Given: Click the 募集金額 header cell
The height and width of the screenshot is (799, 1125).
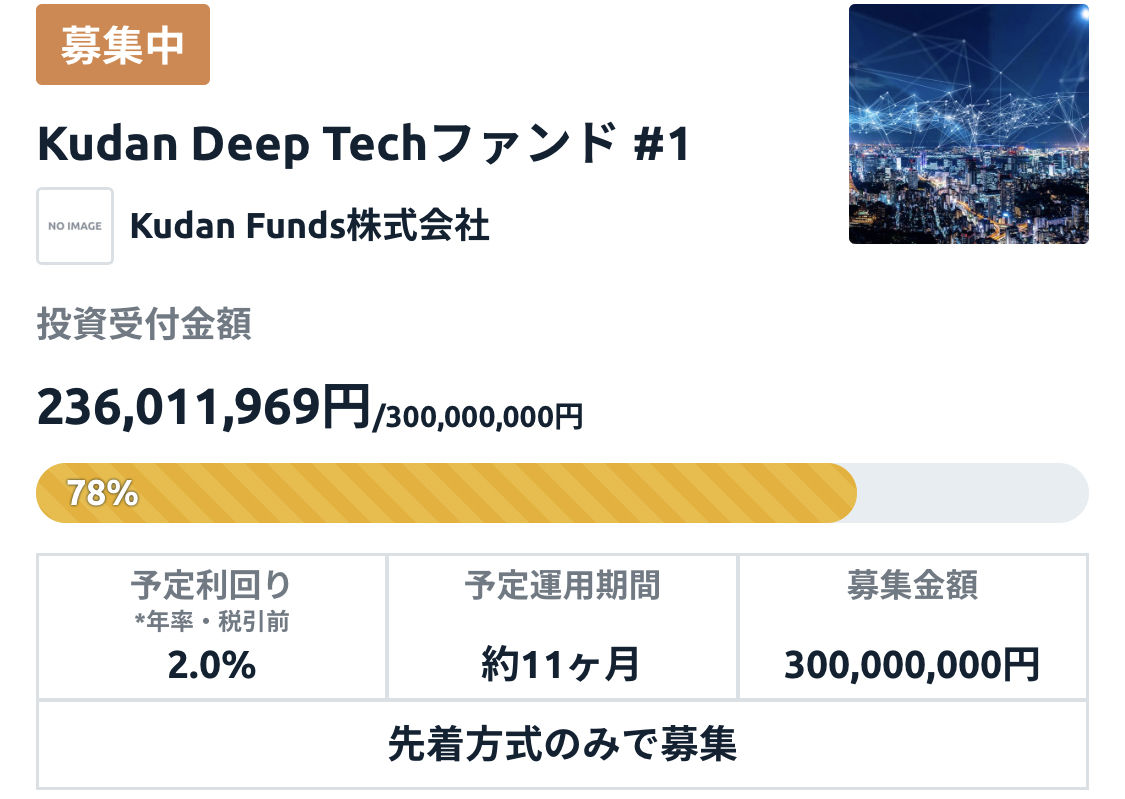Looking at the screenshot, I should coord(912,585).
